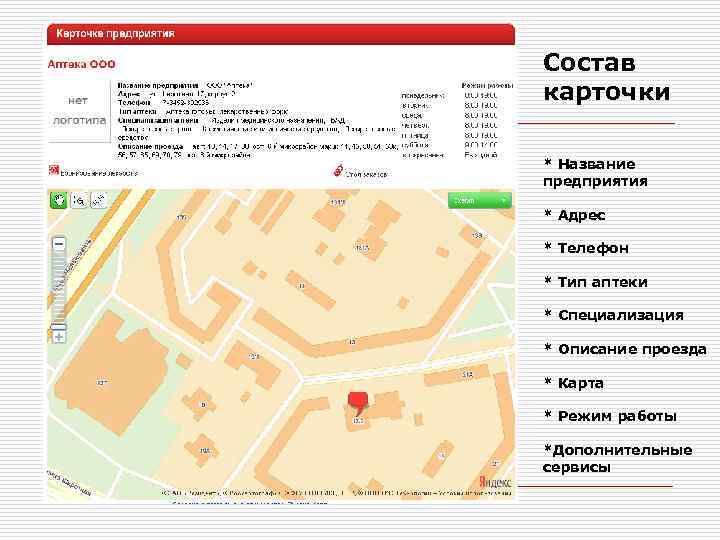This screenshot has width=720, height=540.
Task: Click the Описание проезда label in the card
Action: click(150, 147)
